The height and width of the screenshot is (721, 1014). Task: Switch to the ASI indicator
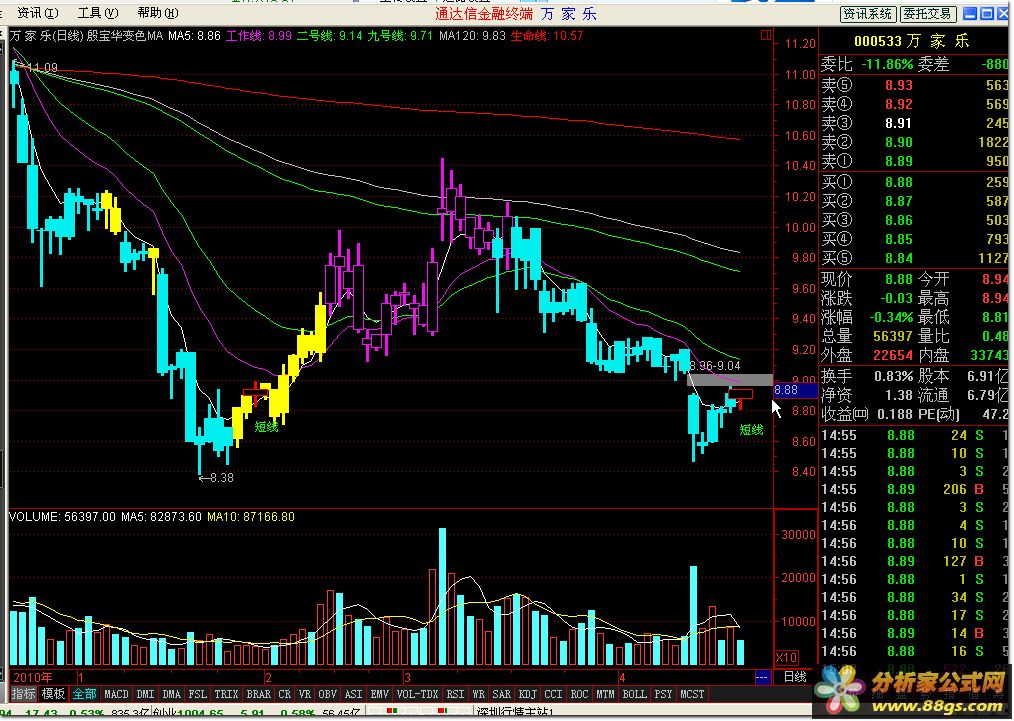[x=354, y=694]
